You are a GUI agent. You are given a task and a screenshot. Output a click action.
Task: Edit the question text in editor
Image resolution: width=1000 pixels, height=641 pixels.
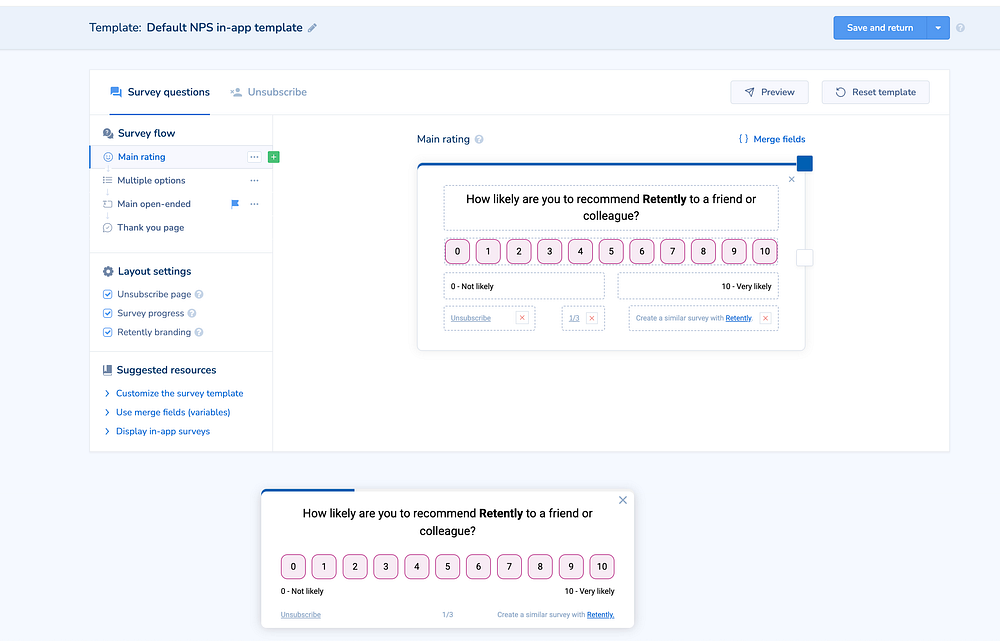click(x=611, y=208)
